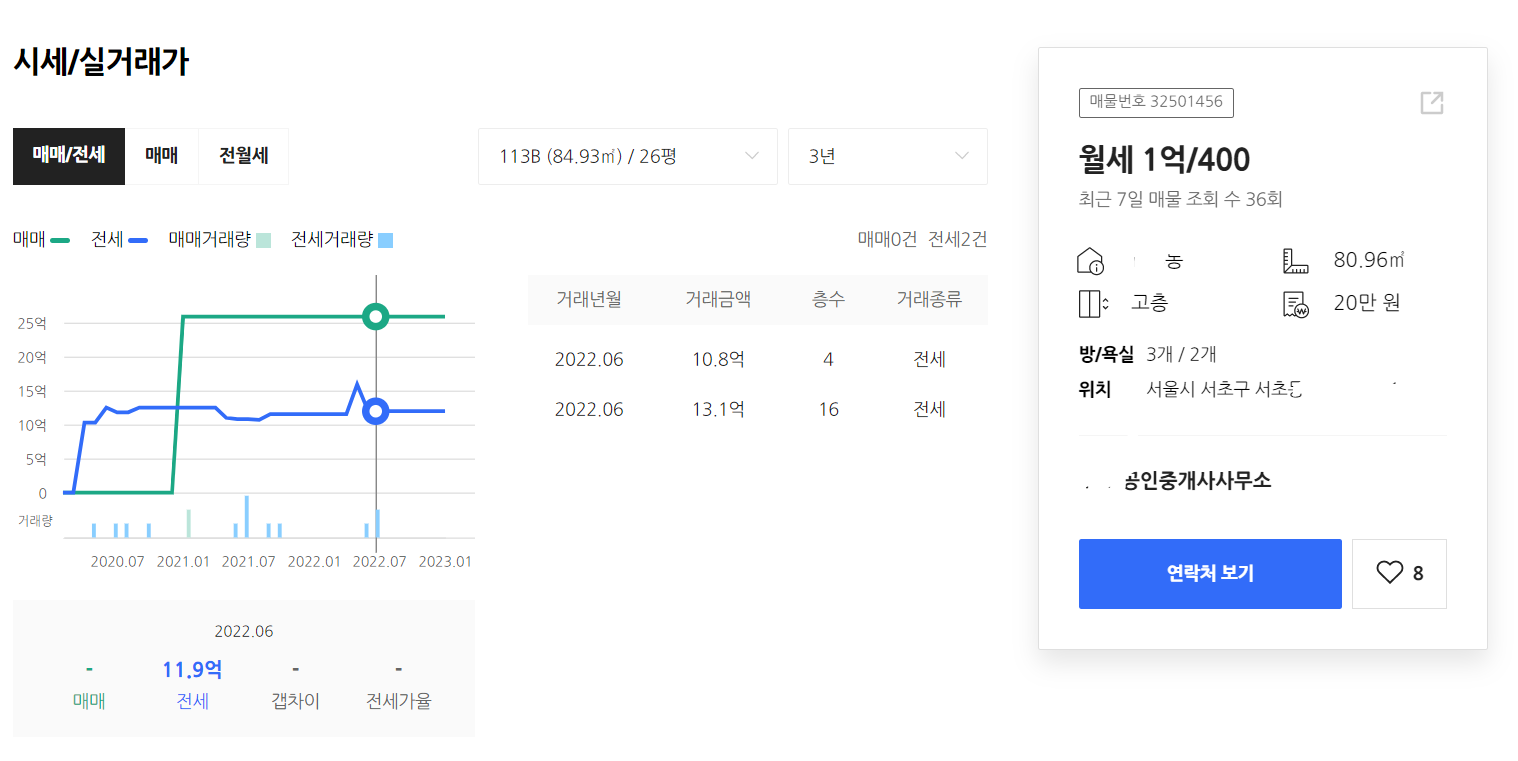Click the 매매0건 전세2건 count text
The height and width of the screenshot is (761, 1518).
coord(923,240)
